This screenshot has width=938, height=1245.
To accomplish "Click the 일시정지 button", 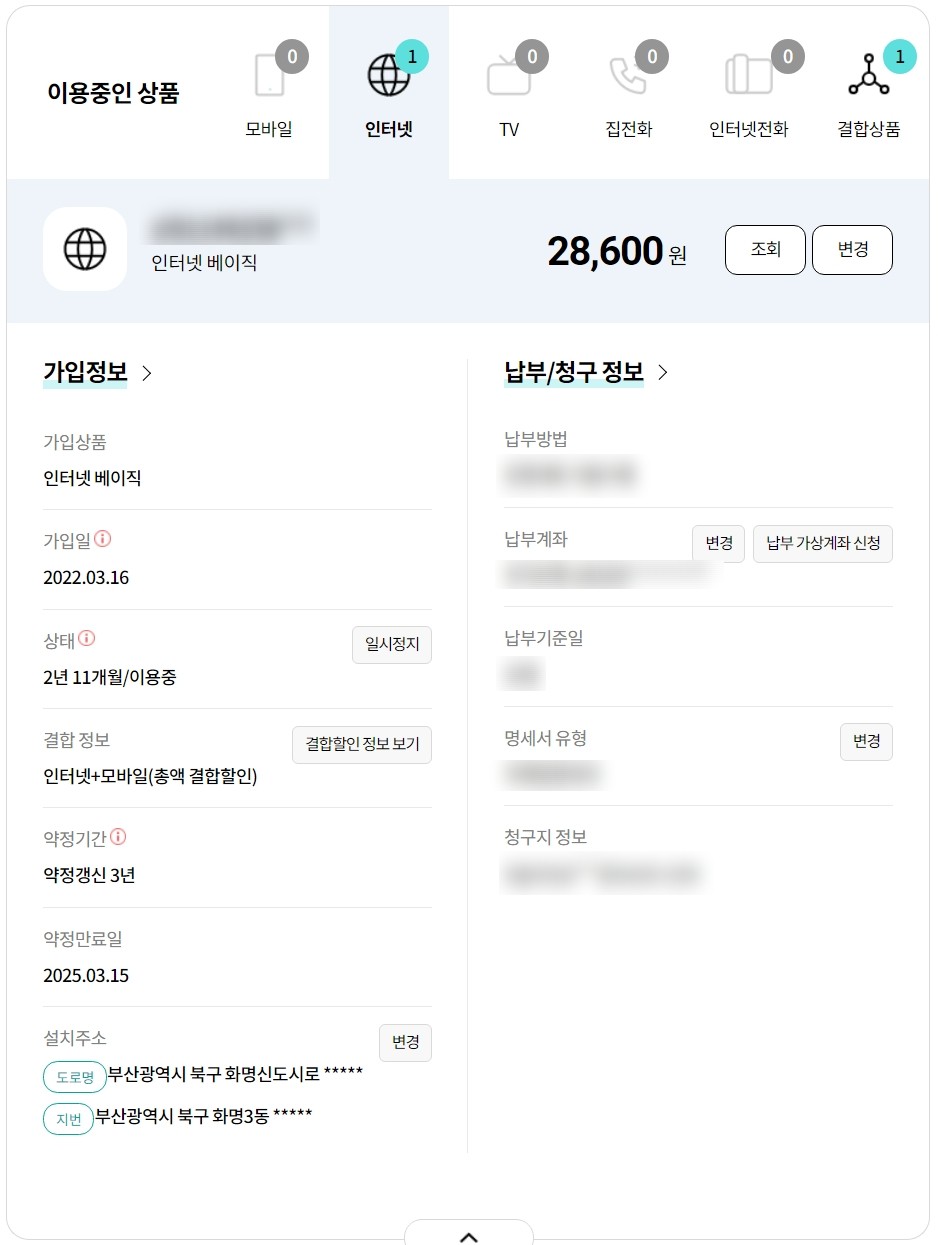I will pos(392,645).
